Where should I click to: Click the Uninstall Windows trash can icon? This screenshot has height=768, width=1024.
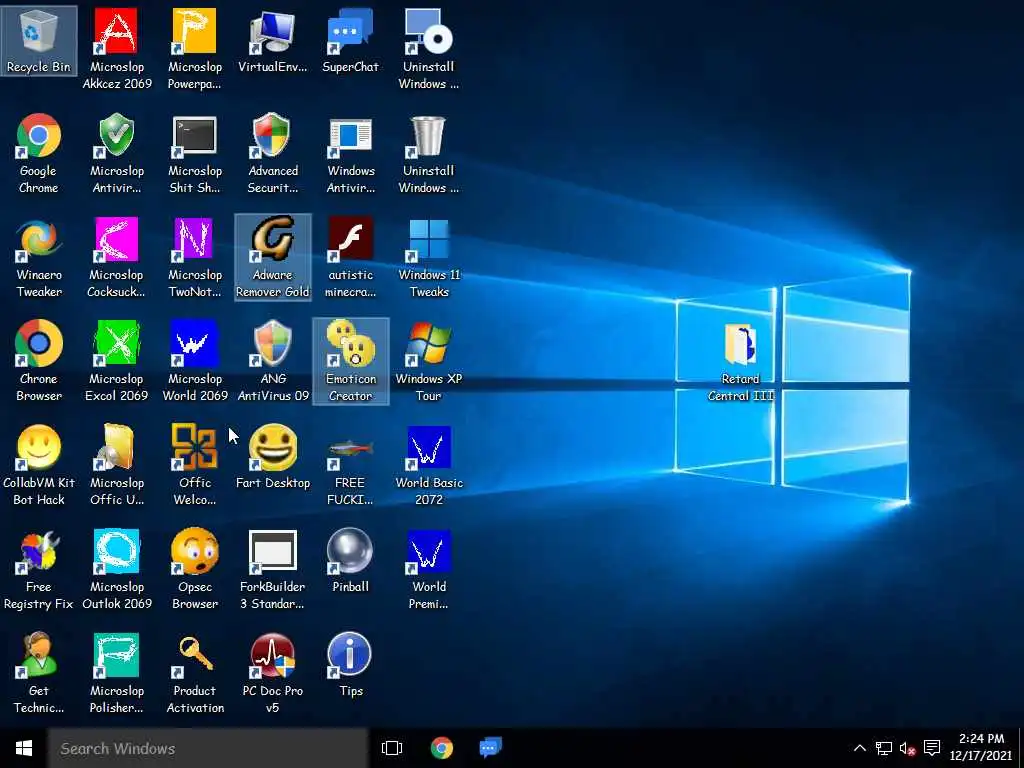coord(428,153)
